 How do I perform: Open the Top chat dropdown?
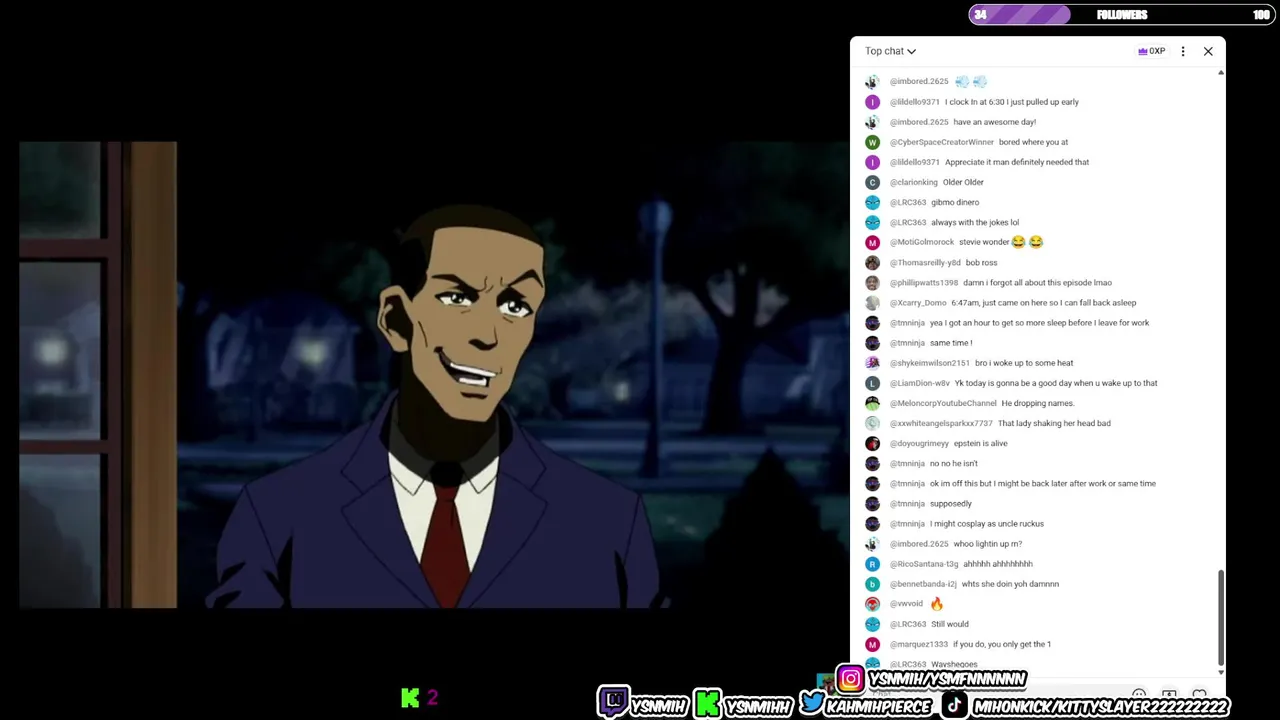tap(890, 51)
